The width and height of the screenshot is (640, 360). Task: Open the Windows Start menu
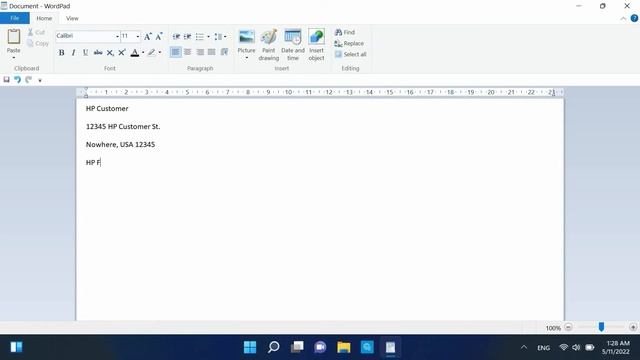tap(250, 347)
